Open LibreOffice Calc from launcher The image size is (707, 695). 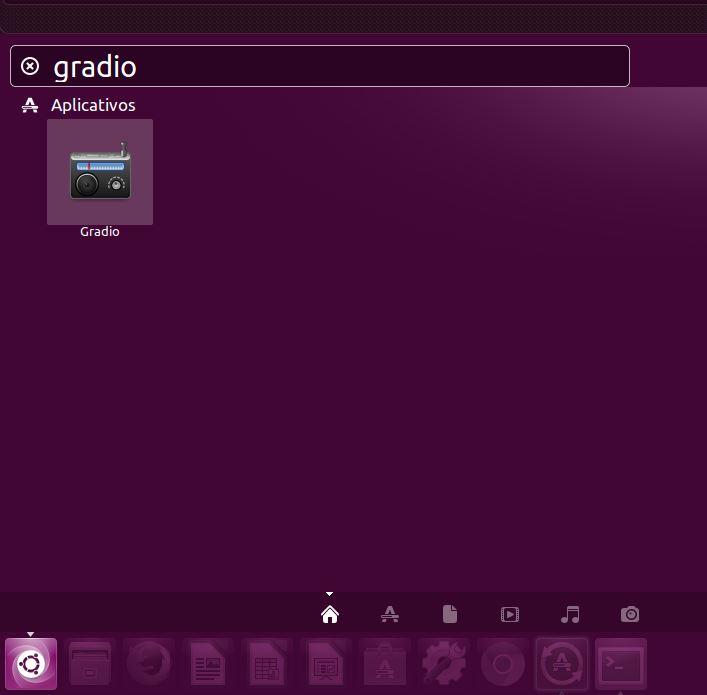(x=267, y=664)
